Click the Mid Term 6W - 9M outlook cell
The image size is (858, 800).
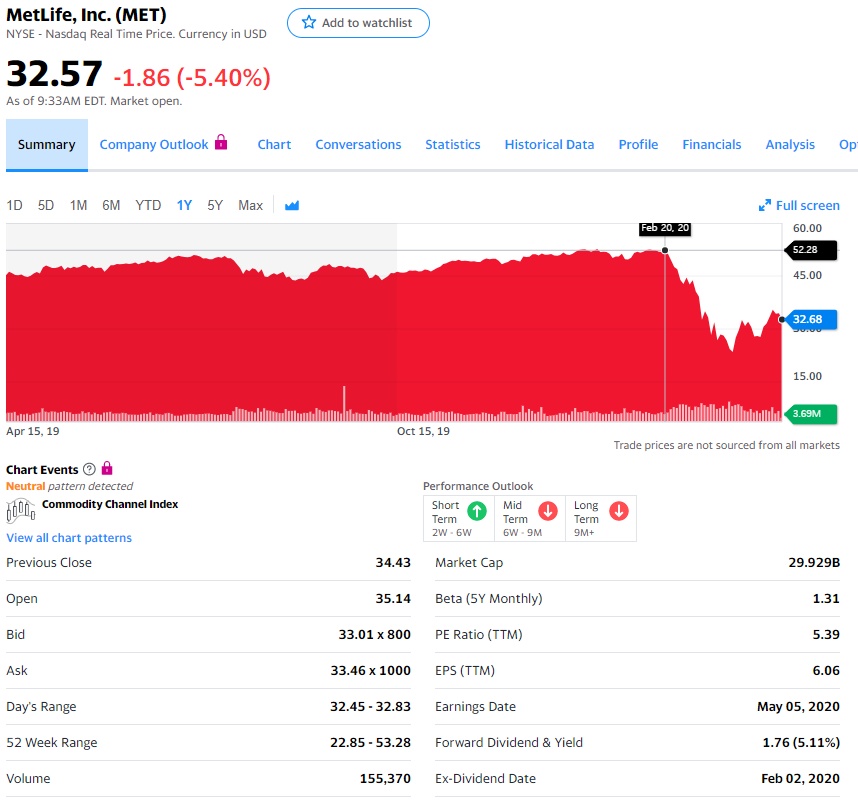530,519
